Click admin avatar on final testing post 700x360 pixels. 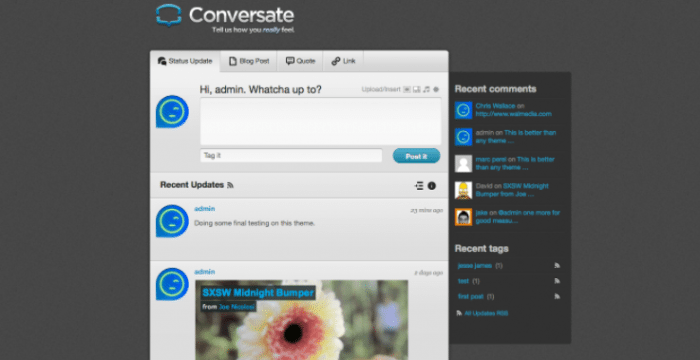[x=172, y=221]
